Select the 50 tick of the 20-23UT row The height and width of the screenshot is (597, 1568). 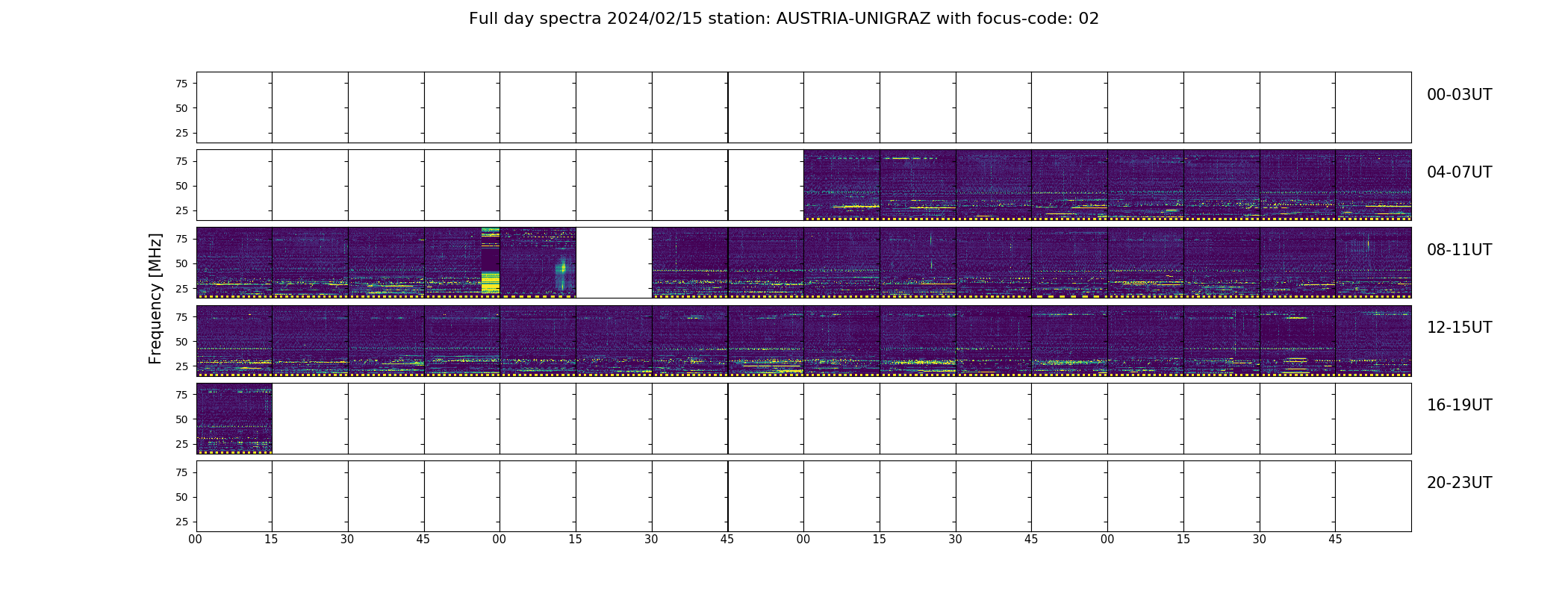click(x=181, y=497)
